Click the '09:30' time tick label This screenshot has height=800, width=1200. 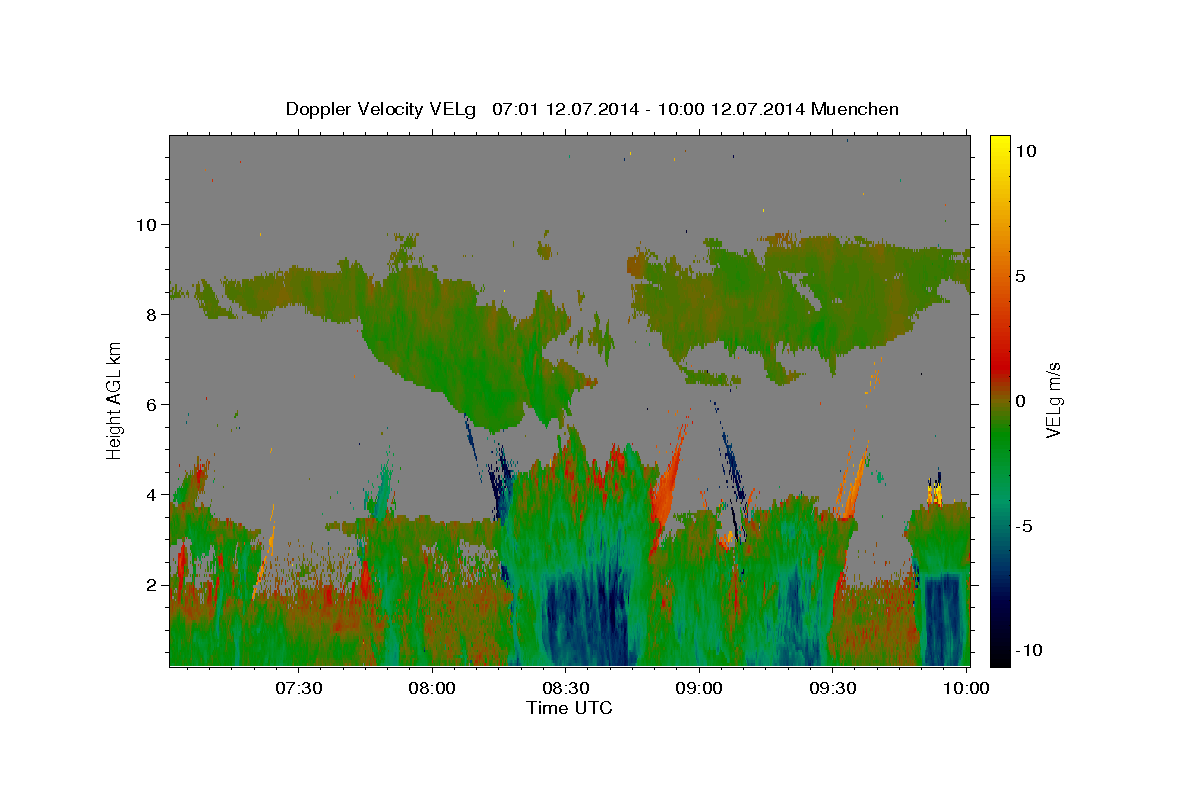click(832, 688)
